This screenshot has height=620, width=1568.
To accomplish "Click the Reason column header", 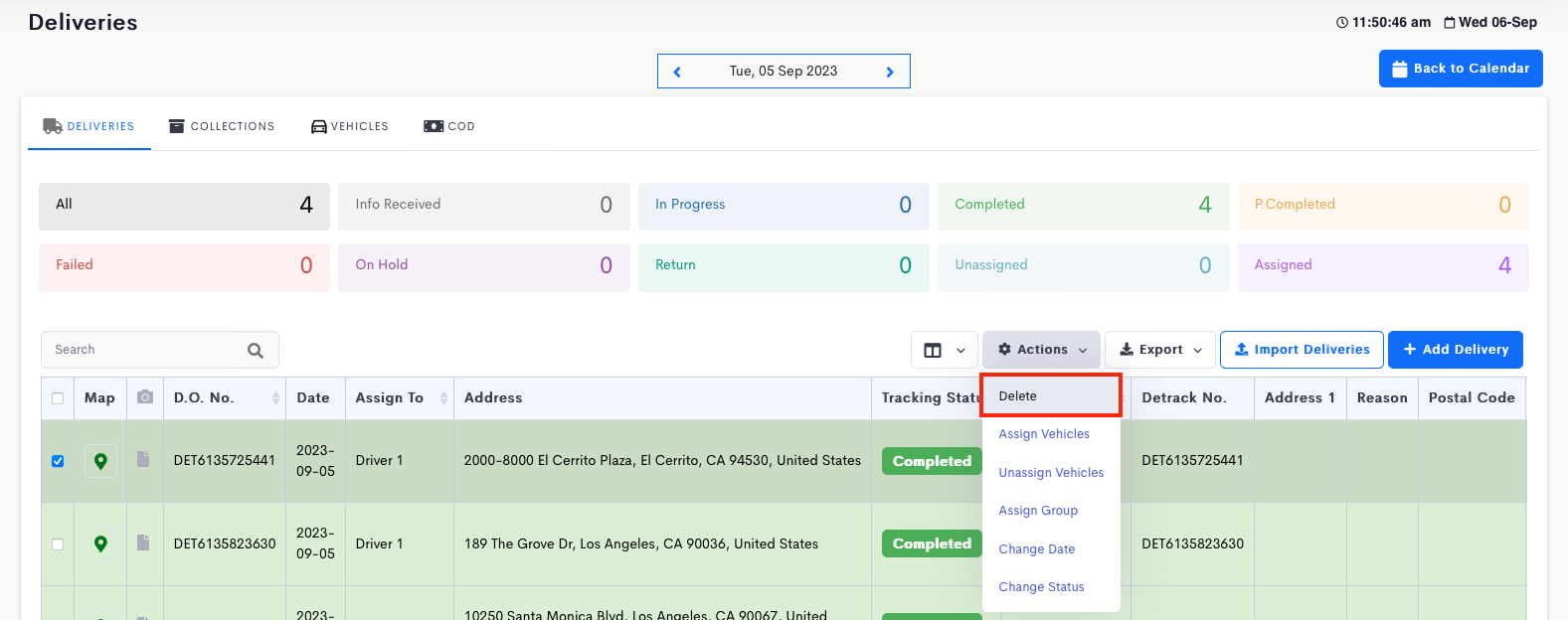I will pos(1382,397).
